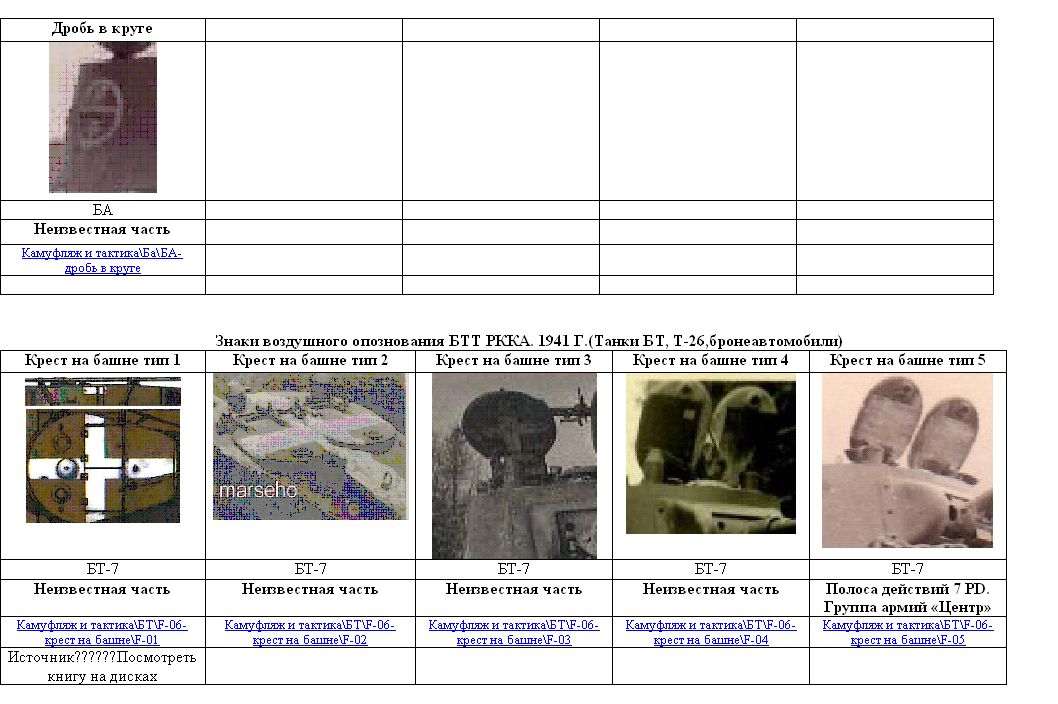Screen dimensions: 1058x704
Task: Select the Крест на башне тип 5 heading
Action: [908, 360]
